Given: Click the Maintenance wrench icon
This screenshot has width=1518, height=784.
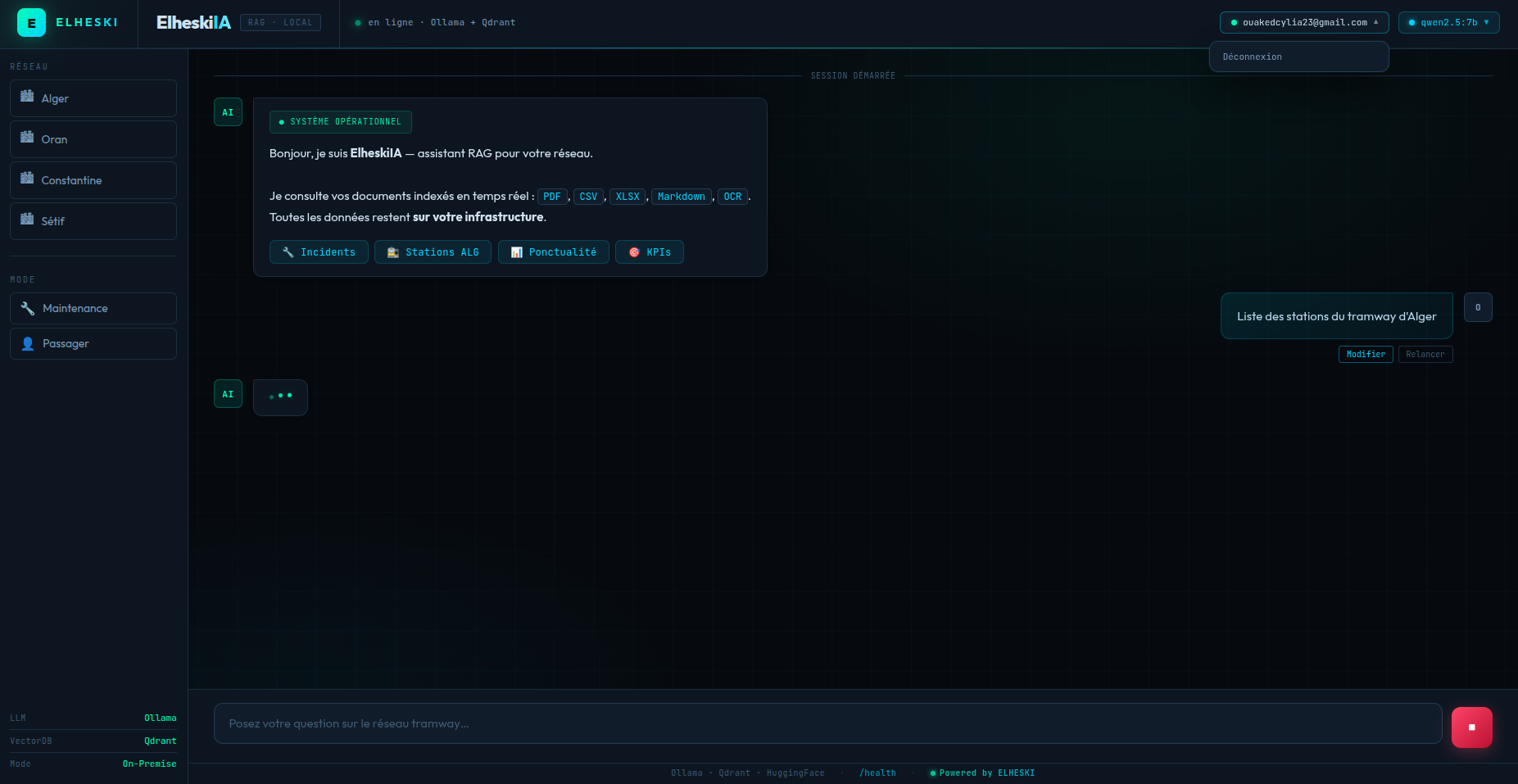Looking at the screenshot, I should click(28, 308).
